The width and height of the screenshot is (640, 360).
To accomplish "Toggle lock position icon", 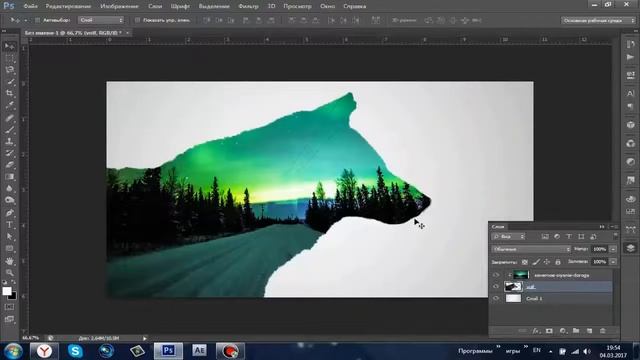I will (x=547, y=262).
